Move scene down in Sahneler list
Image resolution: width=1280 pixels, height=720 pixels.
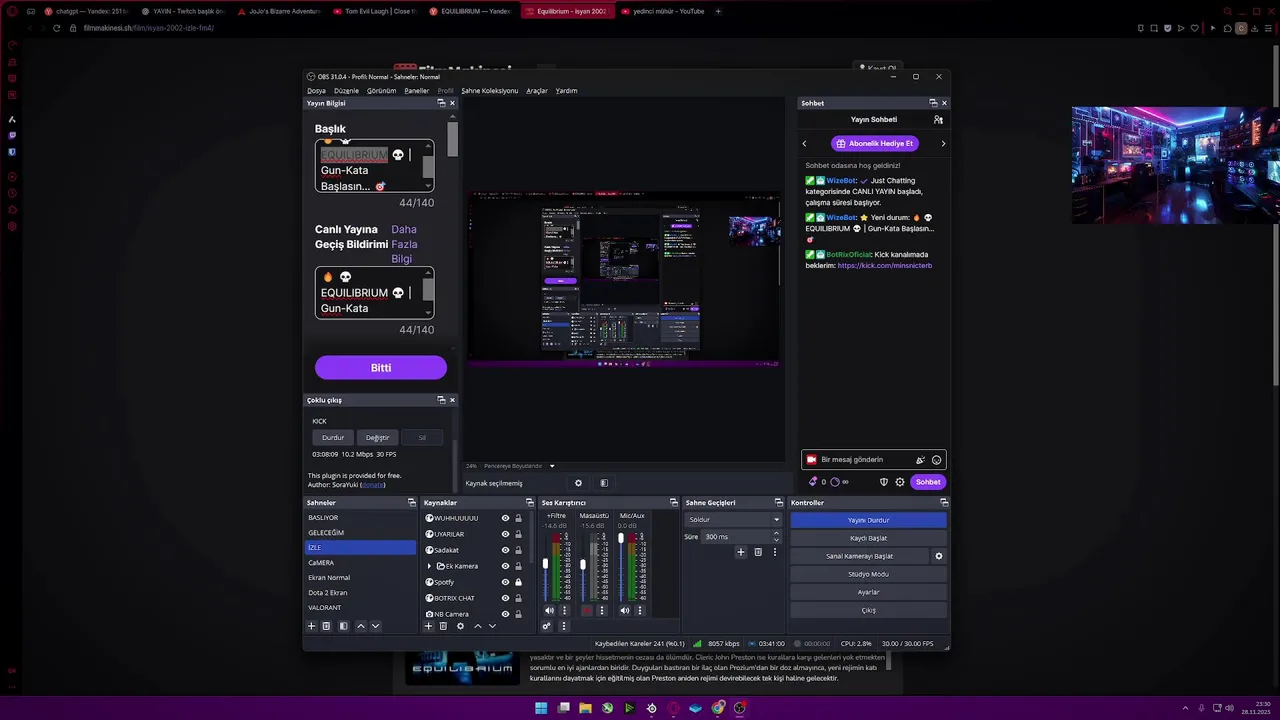376,626
